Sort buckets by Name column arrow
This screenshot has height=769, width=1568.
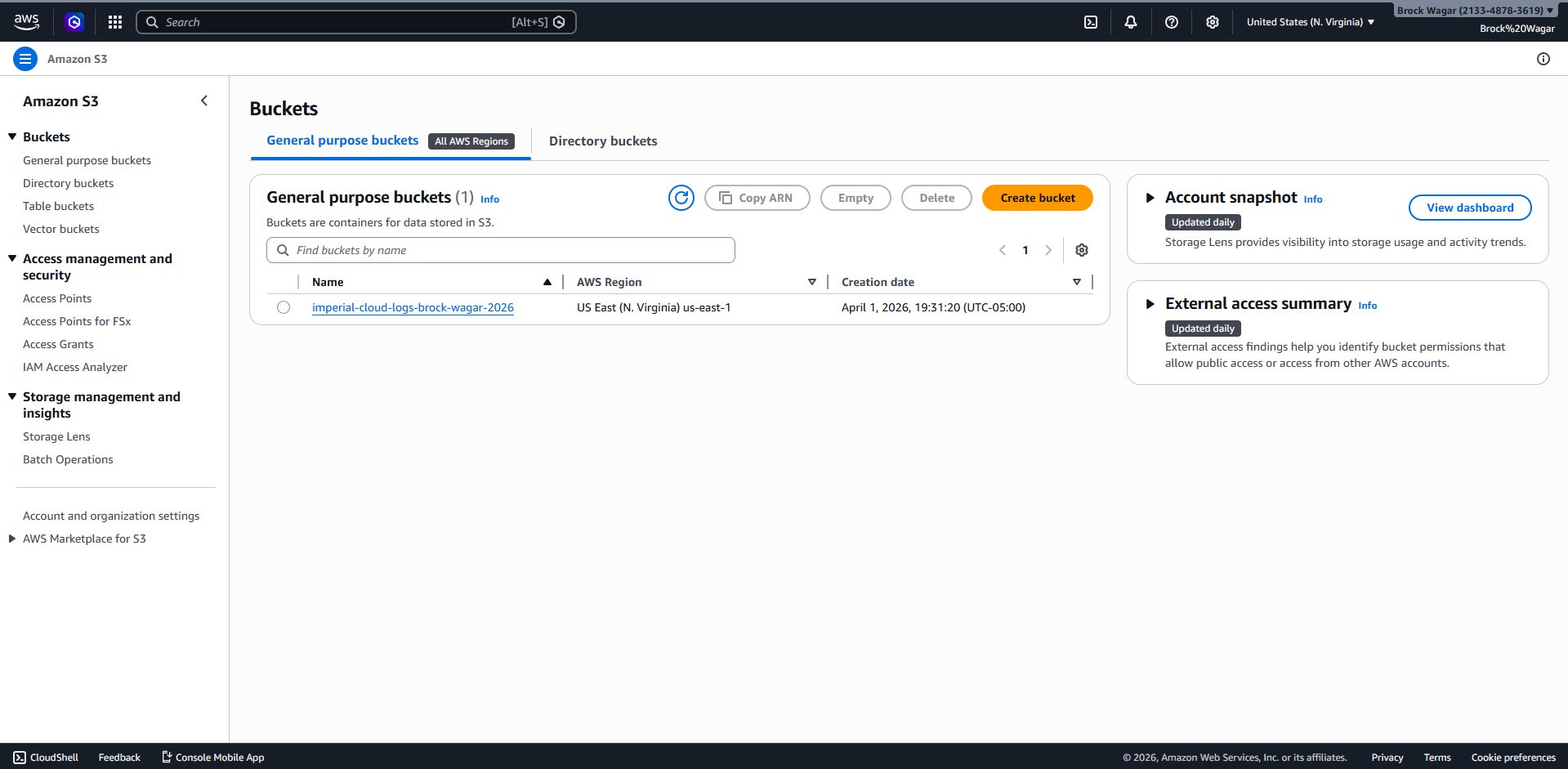coord(547,282)
